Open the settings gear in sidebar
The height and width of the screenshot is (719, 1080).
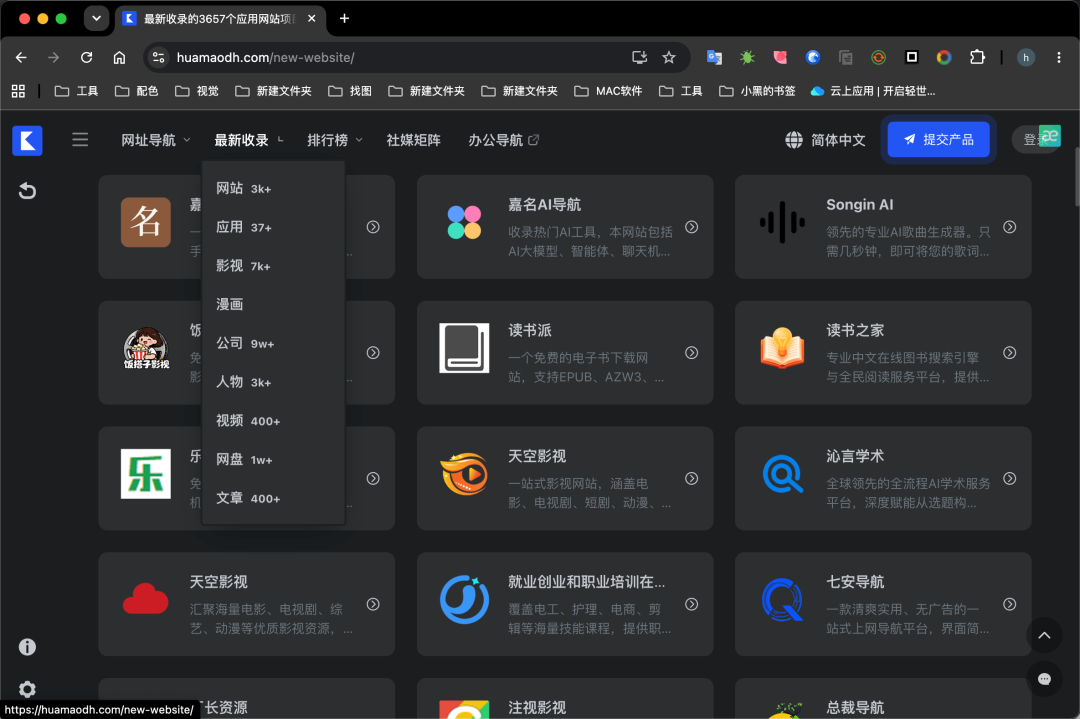27,689
